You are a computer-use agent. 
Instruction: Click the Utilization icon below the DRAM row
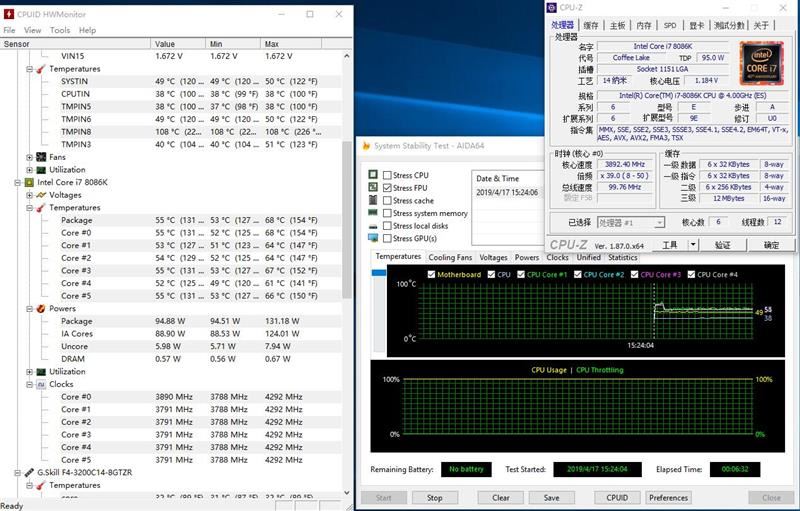(41, 372)
